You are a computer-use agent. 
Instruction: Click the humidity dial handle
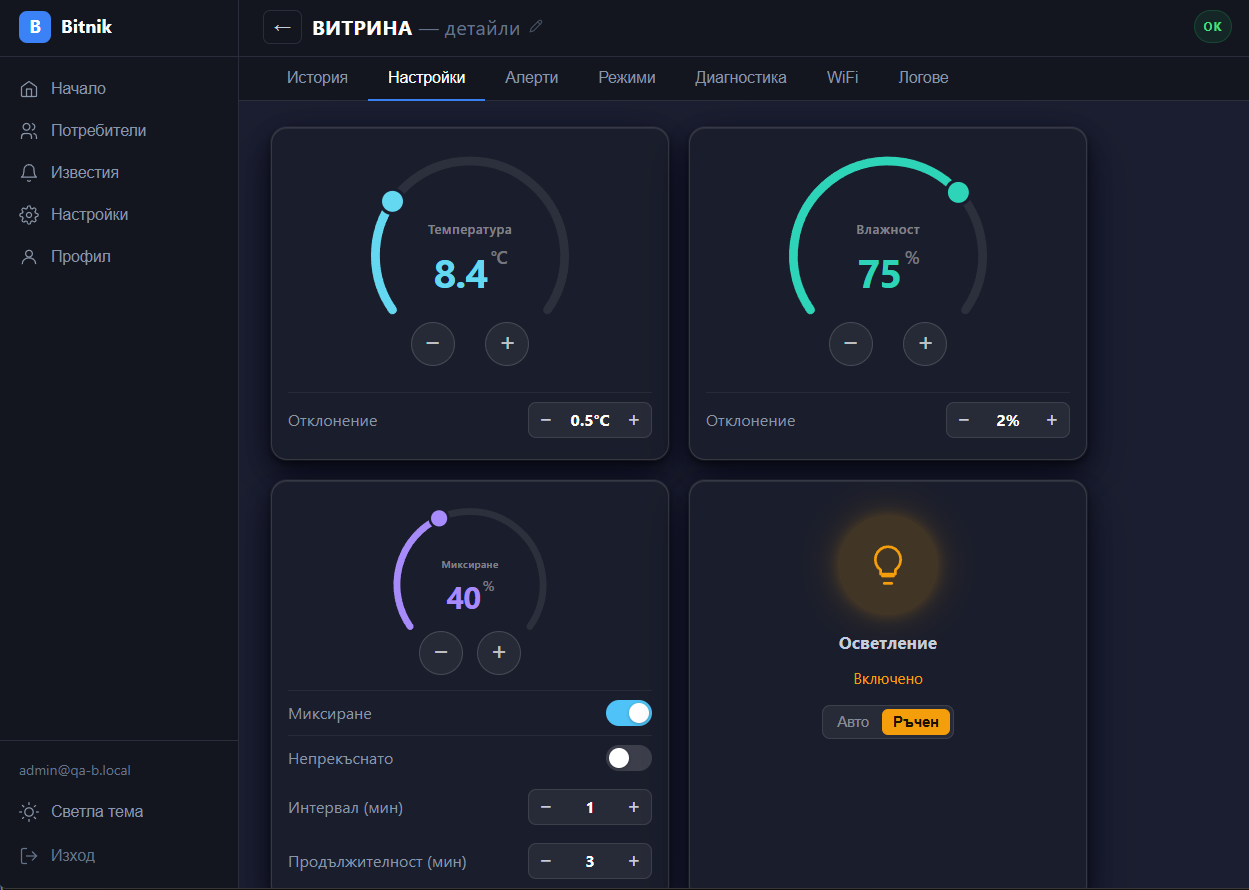[x=958, y=192]
